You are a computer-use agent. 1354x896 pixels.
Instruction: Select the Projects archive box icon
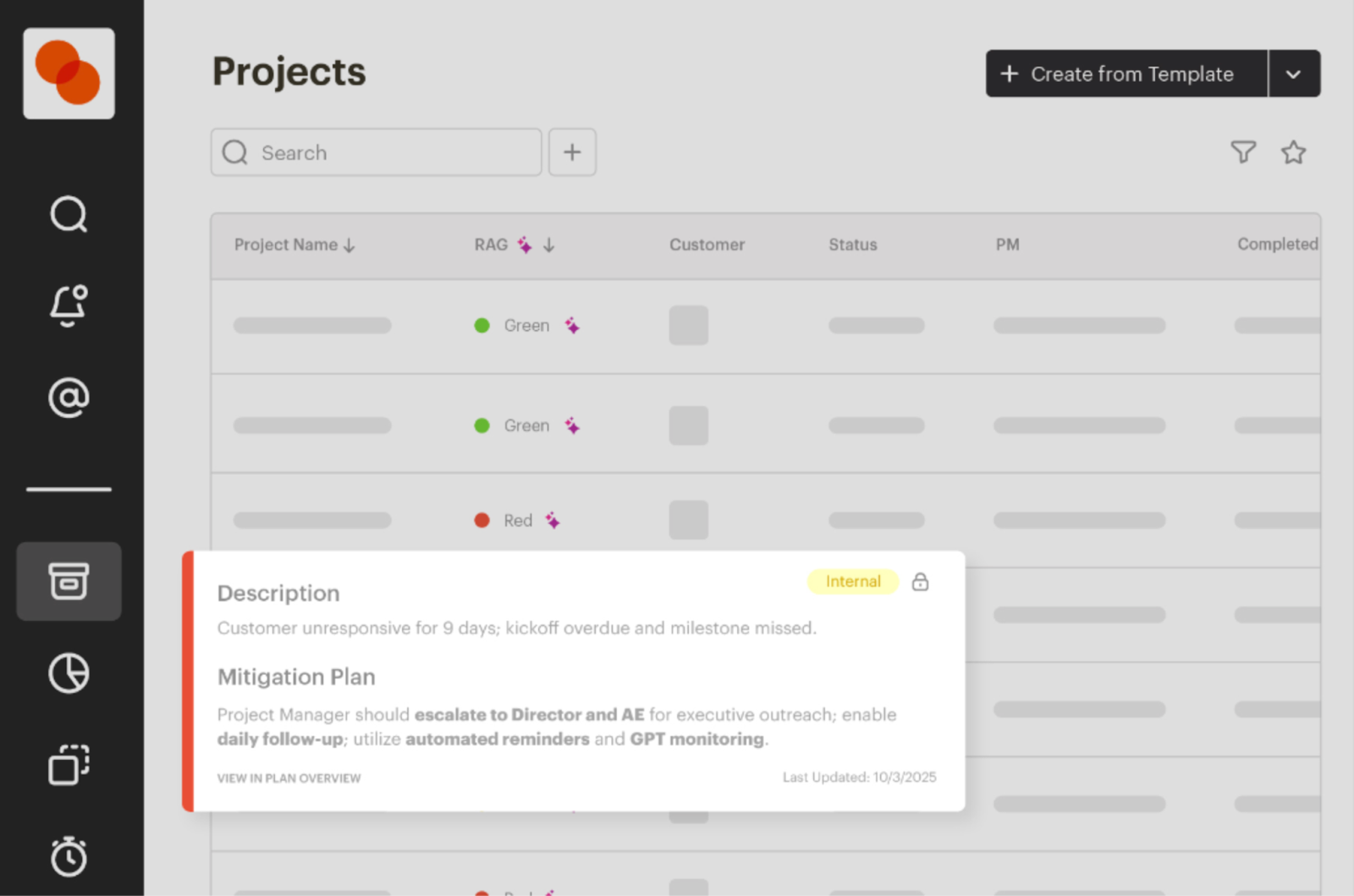point(69,581)
